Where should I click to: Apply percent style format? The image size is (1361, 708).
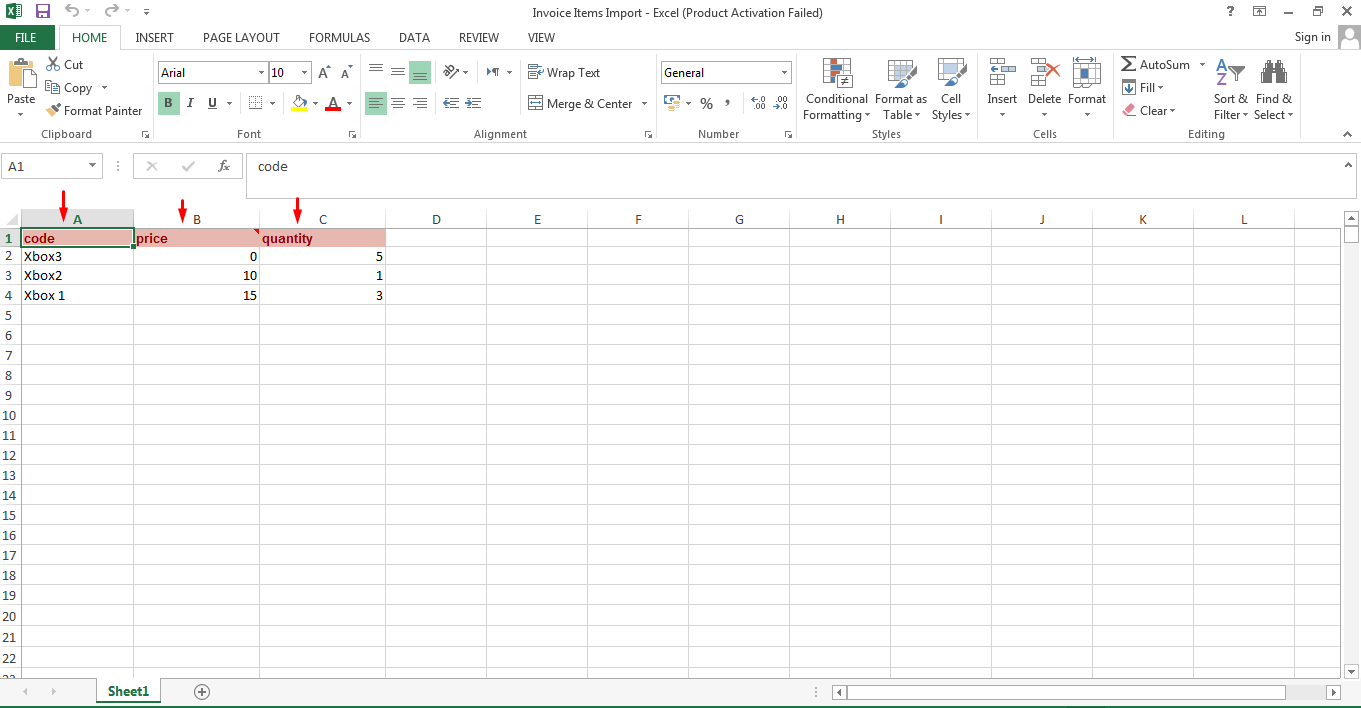(706, 103)
